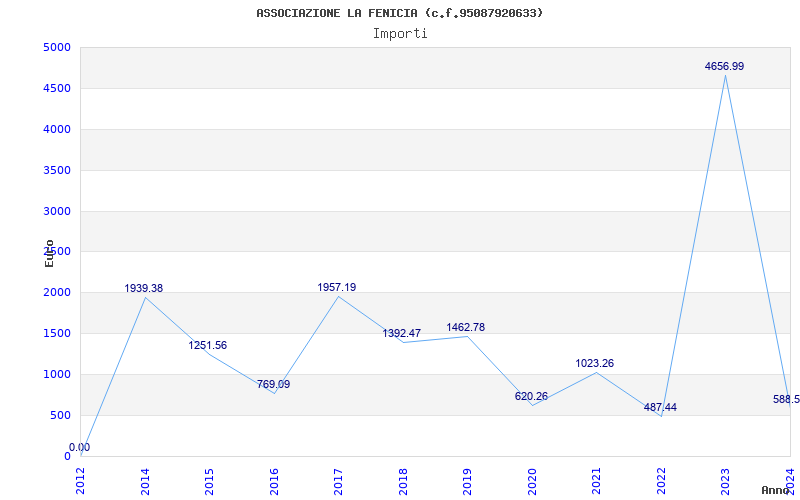800x500 pixels.
Task: Click the y-axis value 2000
Action: pos(57,293)
